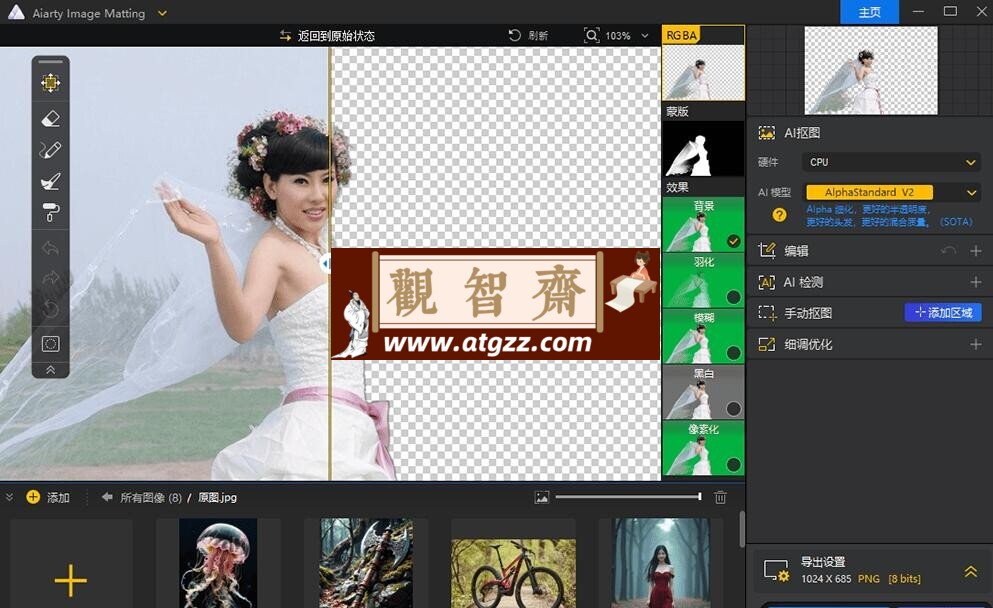
Task: Click the 添加区域 add area button
Action: 943,312
